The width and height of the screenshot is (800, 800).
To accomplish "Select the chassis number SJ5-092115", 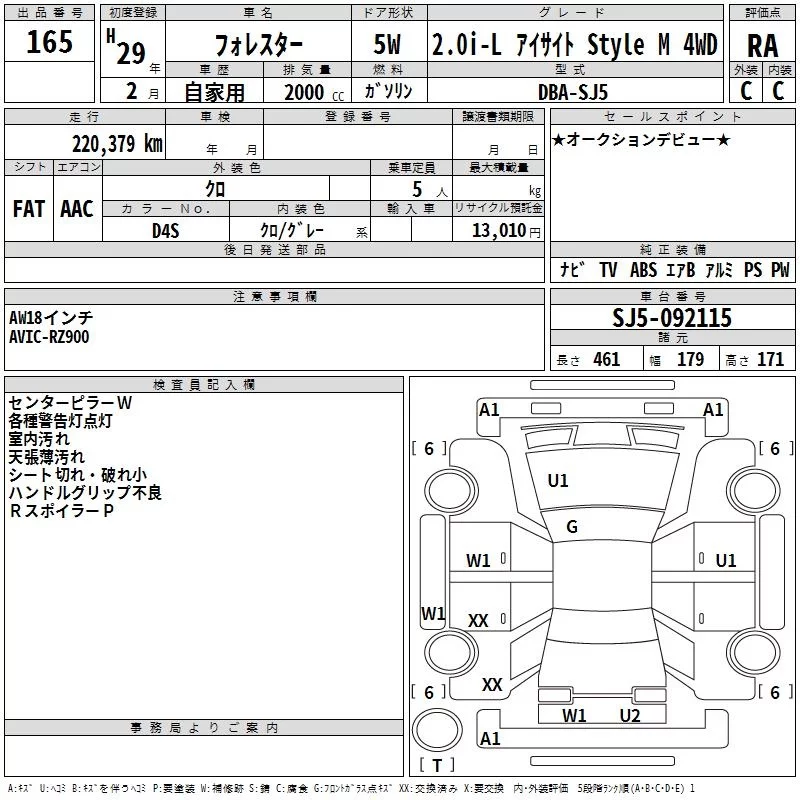I will (672, 318).
